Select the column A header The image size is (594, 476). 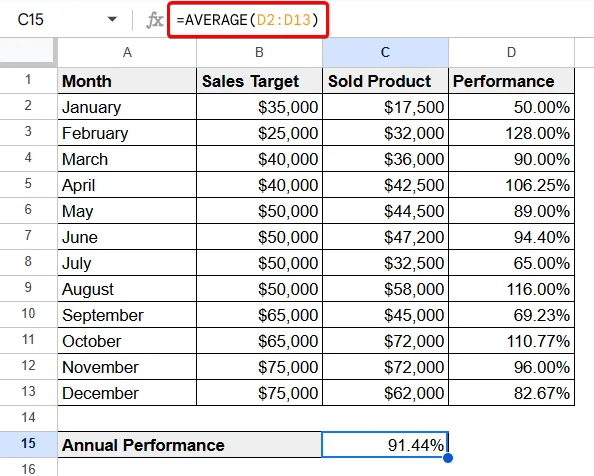(127, 52)
